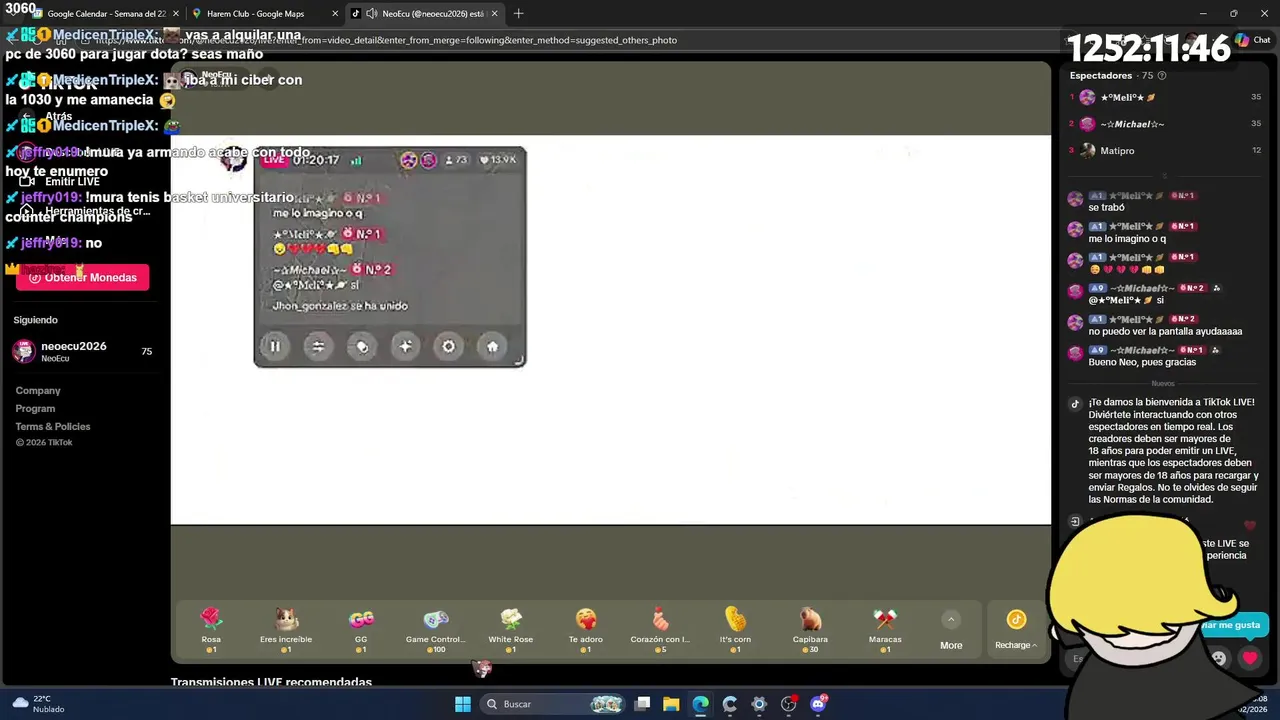The image size is (1280, 720).
Task: Open File Explorer from taskbar
Action: click(x=671, y=704)
